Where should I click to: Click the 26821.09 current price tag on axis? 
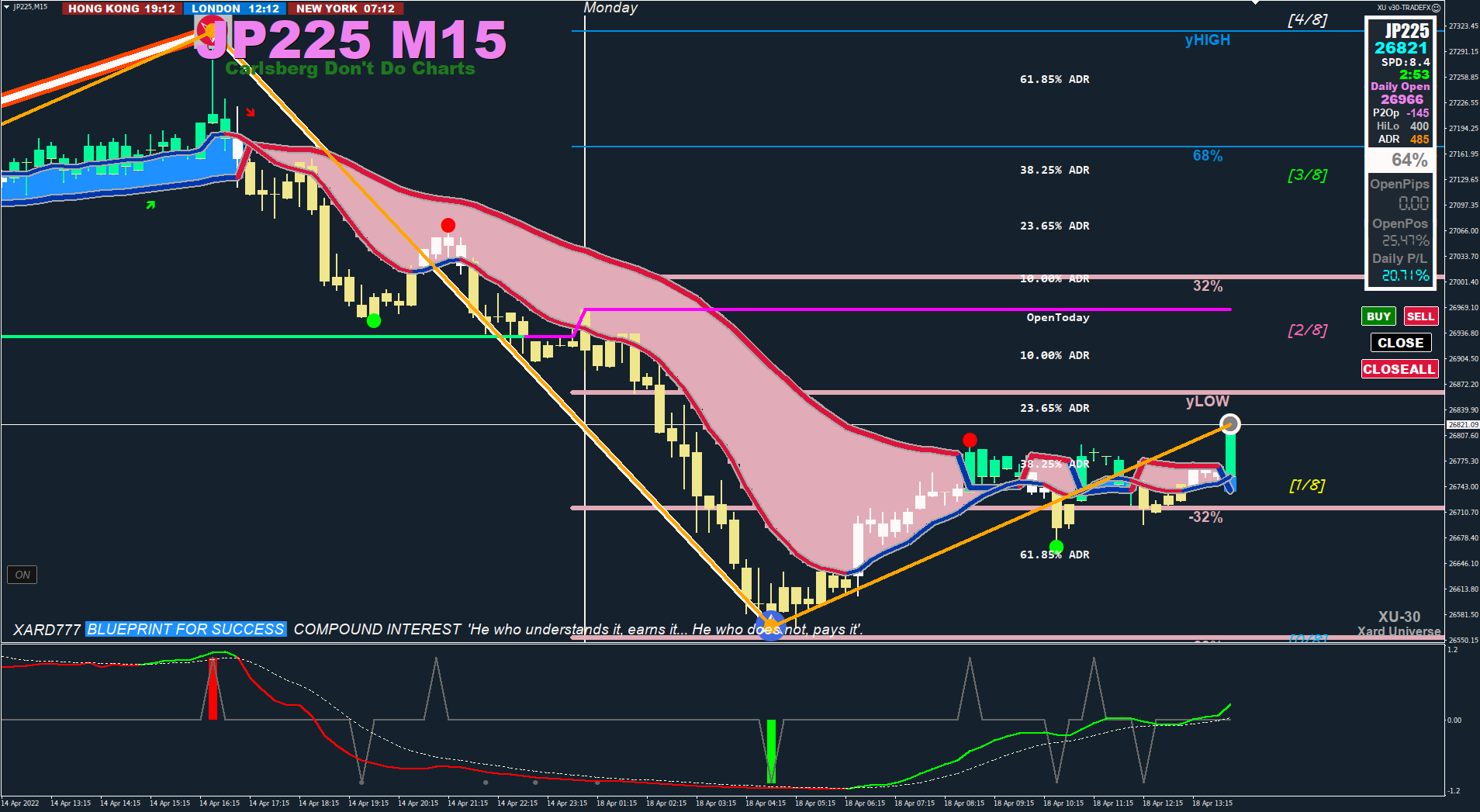[x=1463, y=425]
